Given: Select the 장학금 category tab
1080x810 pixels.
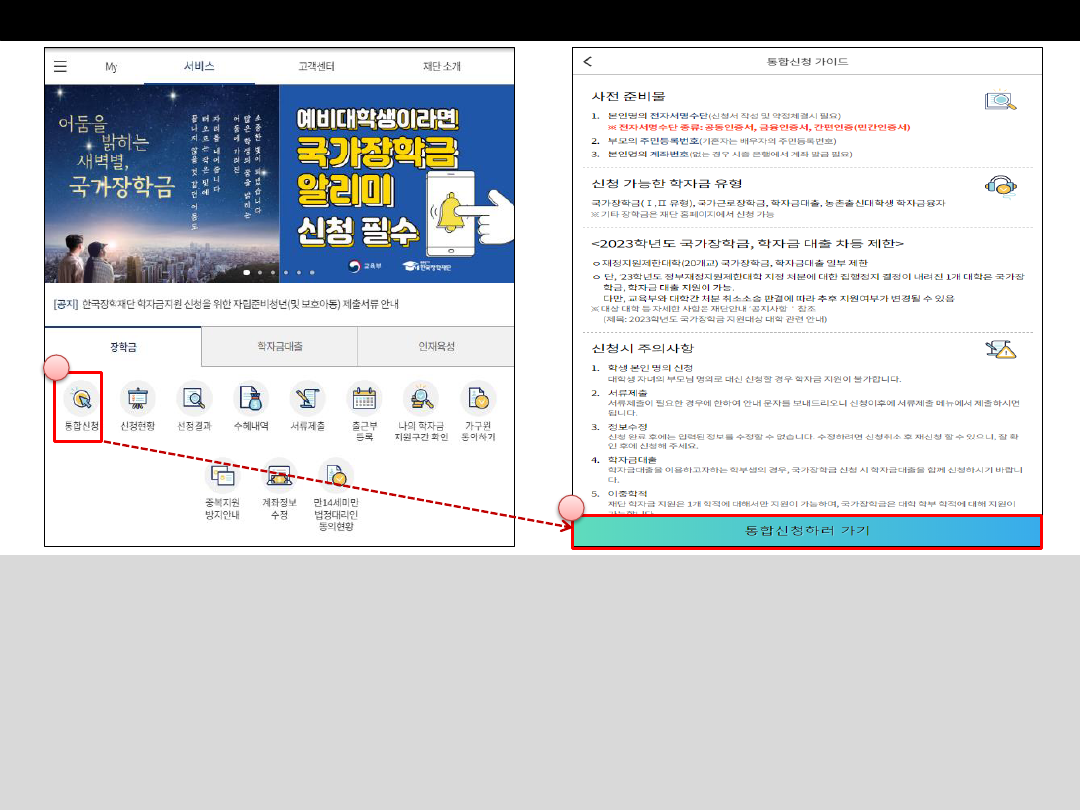Looking at the screenshot, I should click(123, 346).
